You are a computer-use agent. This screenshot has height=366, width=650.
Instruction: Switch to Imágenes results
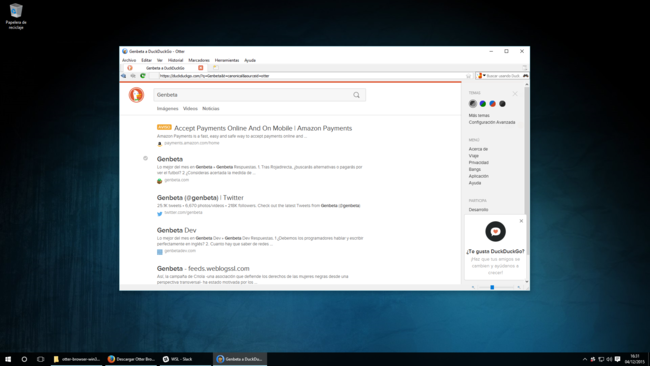point(167,109)
